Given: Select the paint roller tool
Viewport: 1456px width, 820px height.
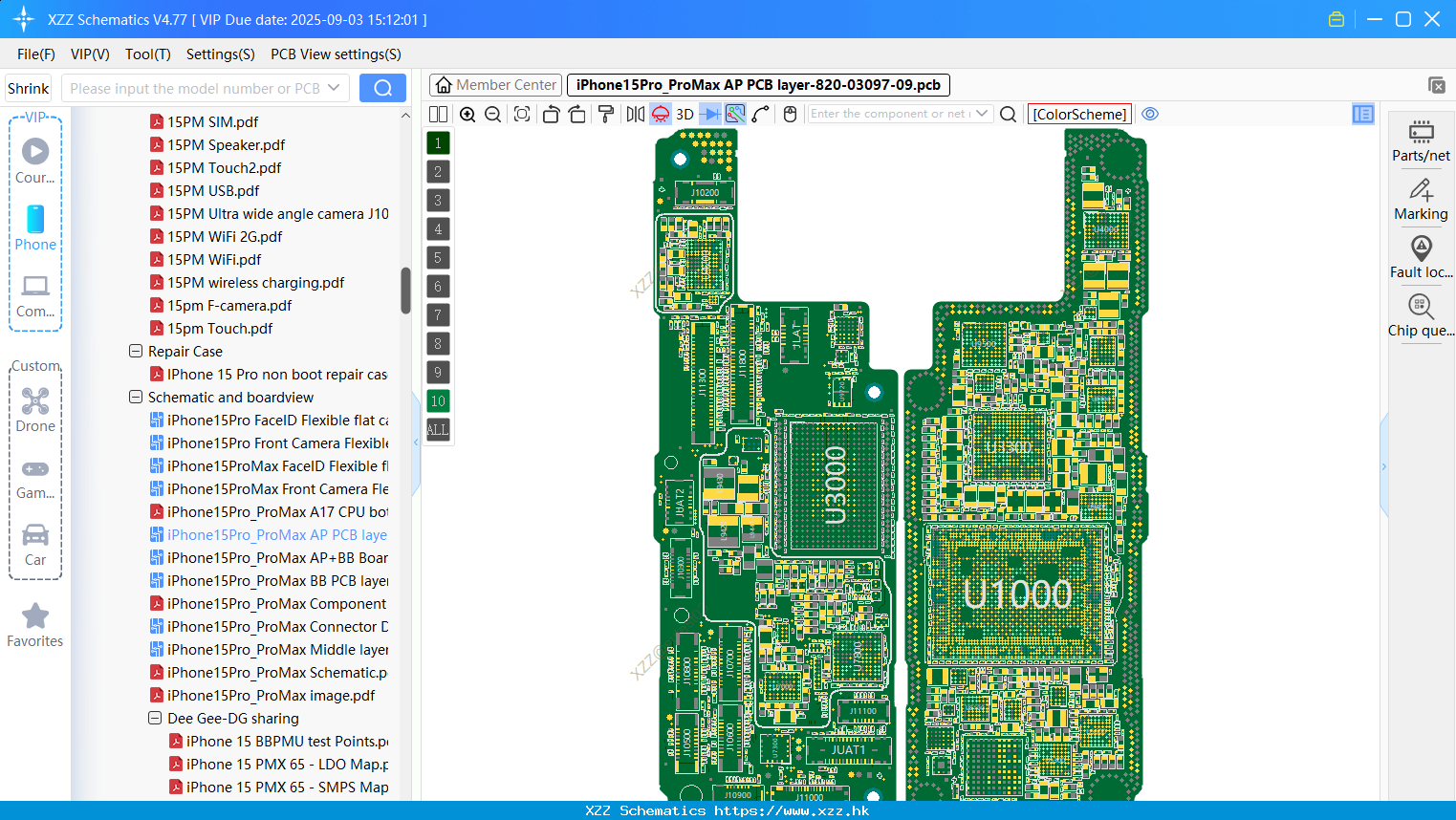Looking at the screenshot, I should tap(605, 114).
